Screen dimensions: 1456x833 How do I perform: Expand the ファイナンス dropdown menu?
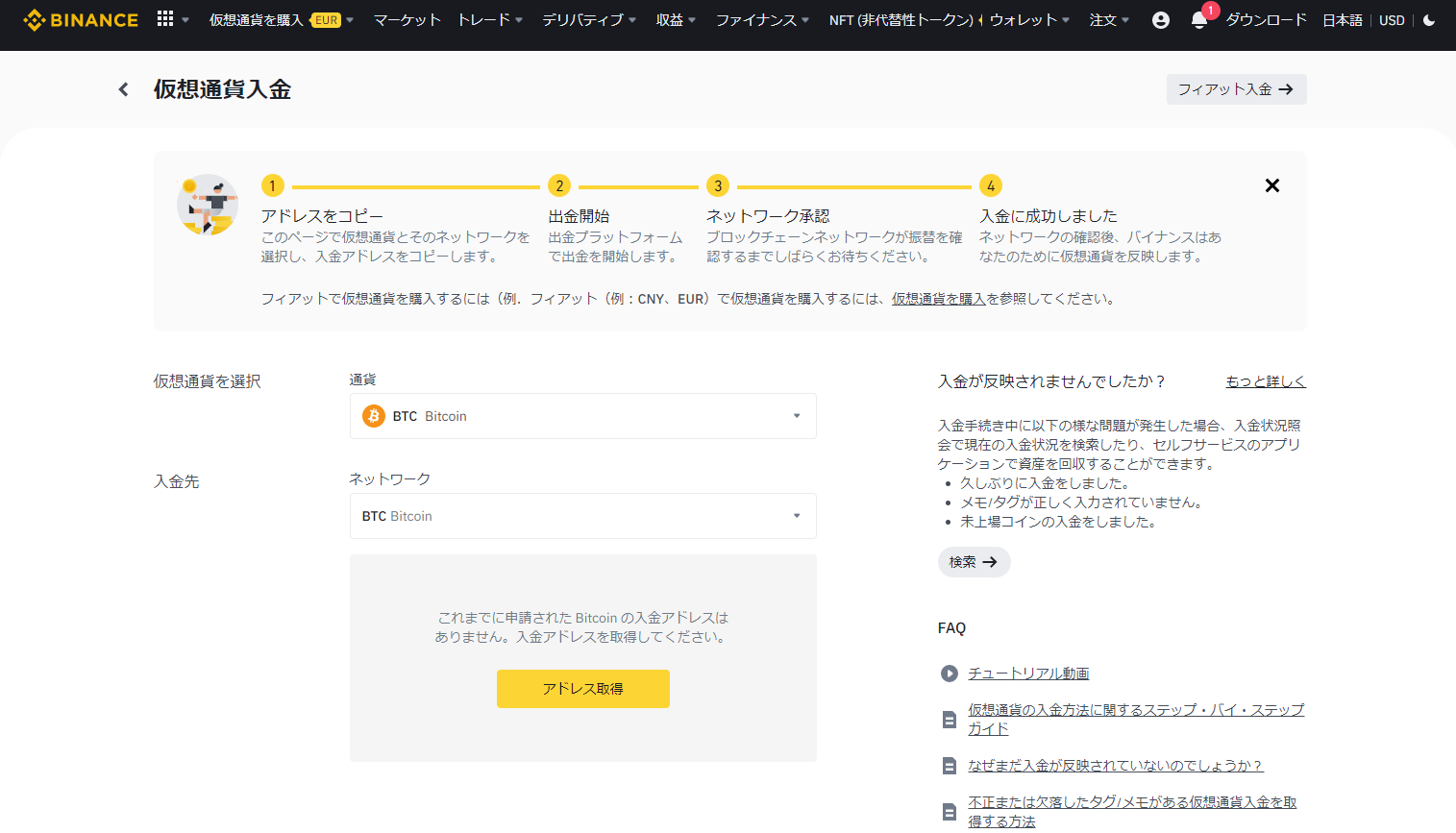pyautogui.click(x=762, y=20)
